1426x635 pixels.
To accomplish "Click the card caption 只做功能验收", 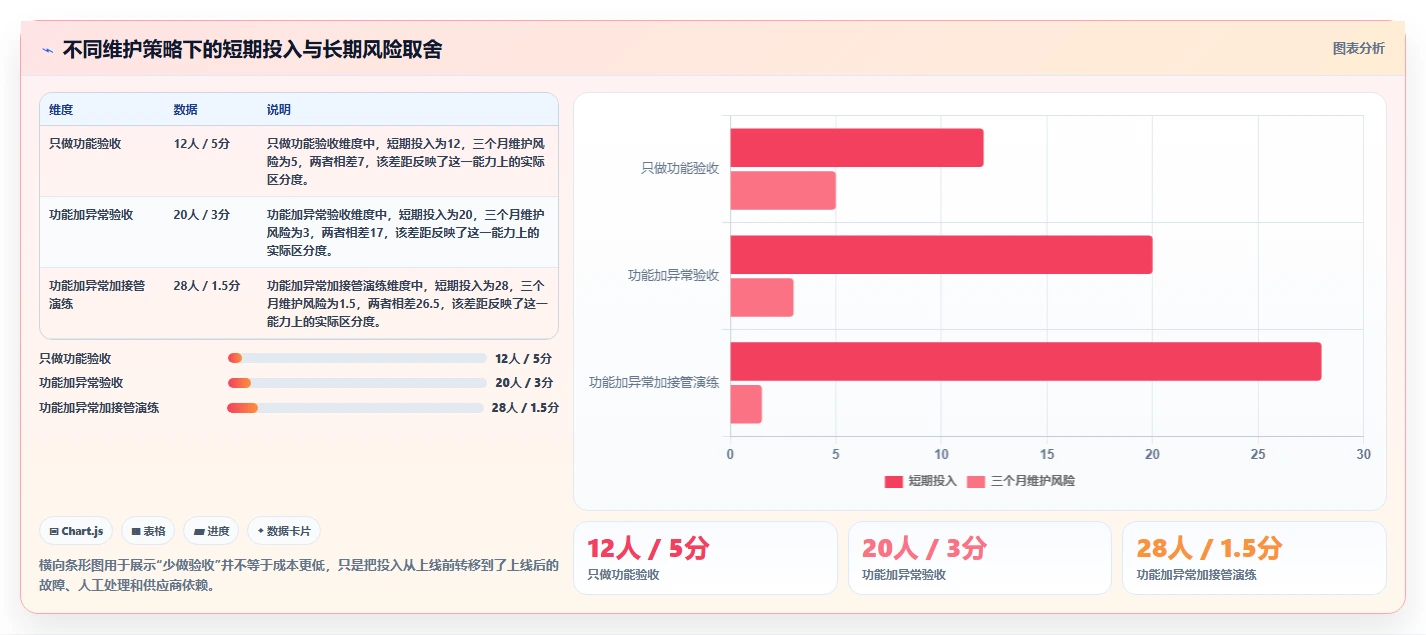I will click(x=623, y=575).
